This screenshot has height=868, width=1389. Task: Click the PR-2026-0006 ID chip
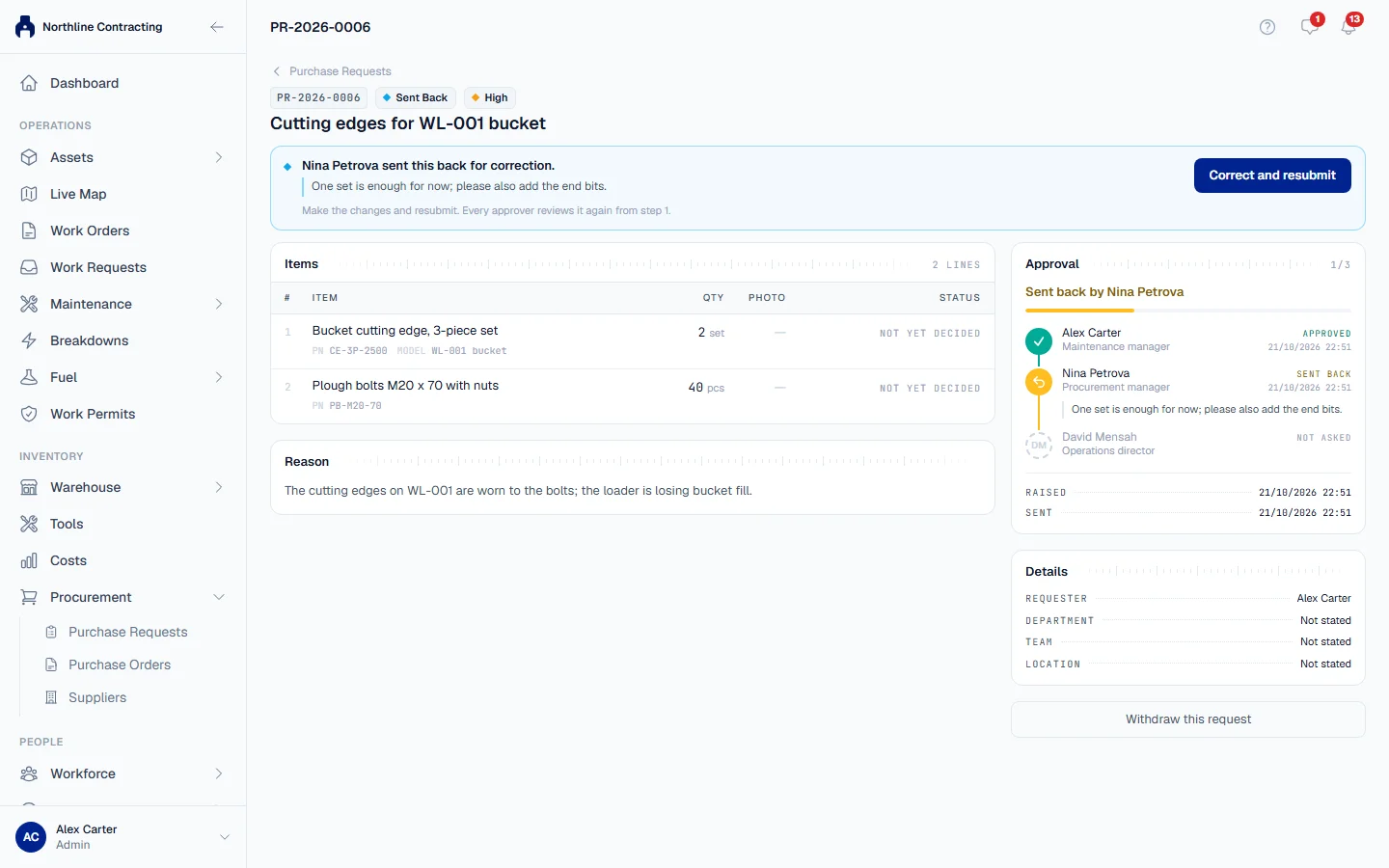[318, 97]
